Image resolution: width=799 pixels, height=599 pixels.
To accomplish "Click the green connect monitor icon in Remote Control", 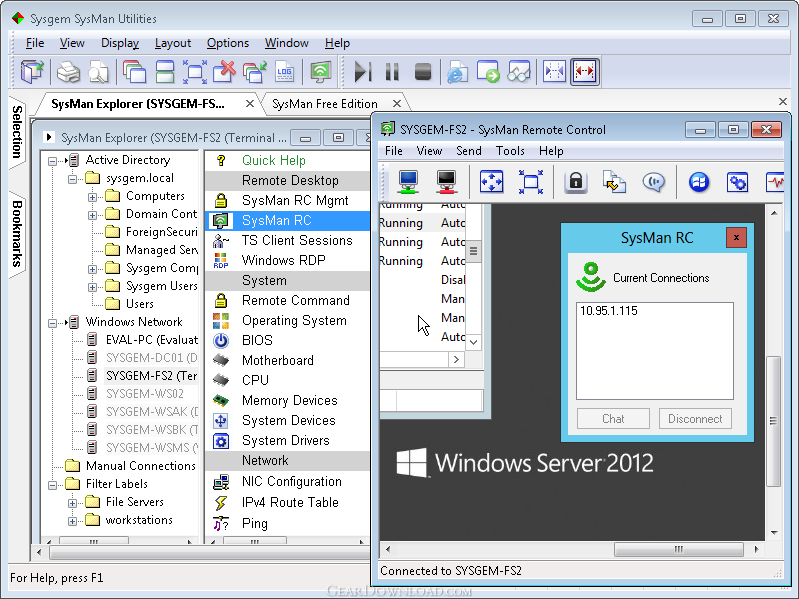I will click(x=408, y=182).
